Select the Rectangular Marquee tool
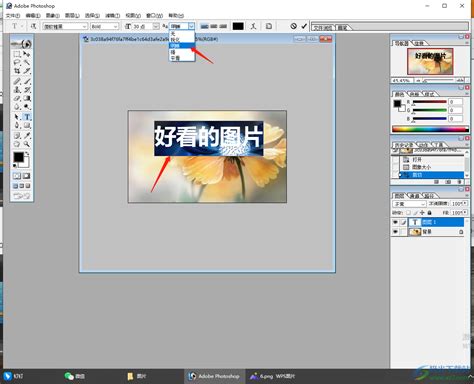The height and width of the screenshot is (384, 474). pos(17,54)
